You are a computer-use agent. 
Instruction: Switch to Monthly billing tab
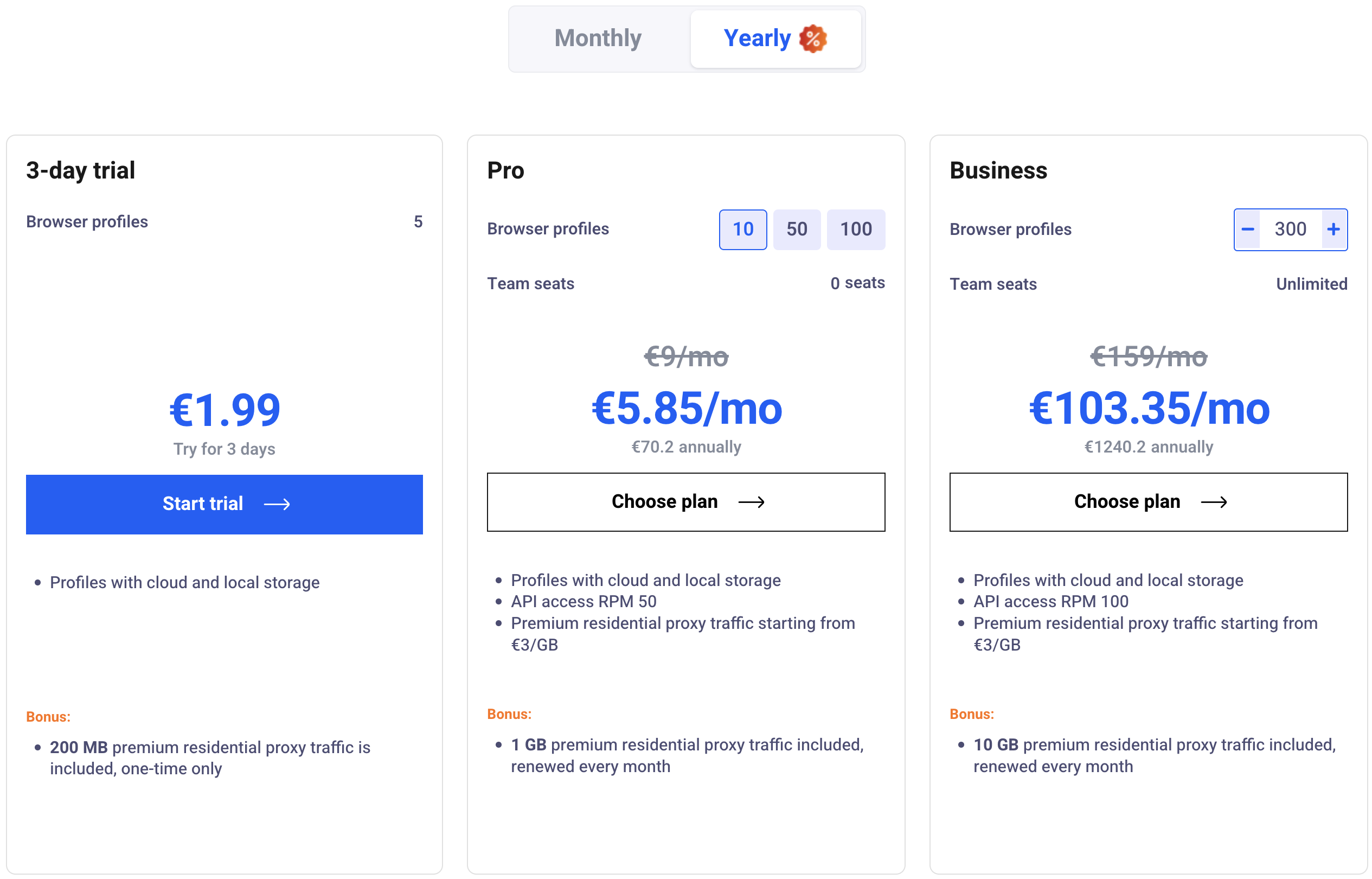[597, 38]
